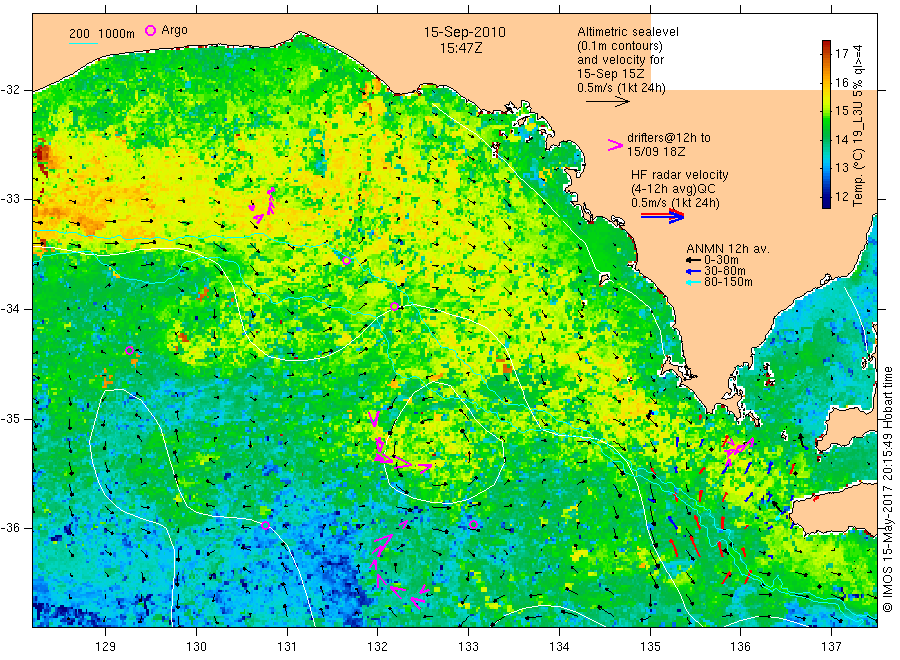
Task: Click the '0-30m' depth label
Action: [721, 261]
